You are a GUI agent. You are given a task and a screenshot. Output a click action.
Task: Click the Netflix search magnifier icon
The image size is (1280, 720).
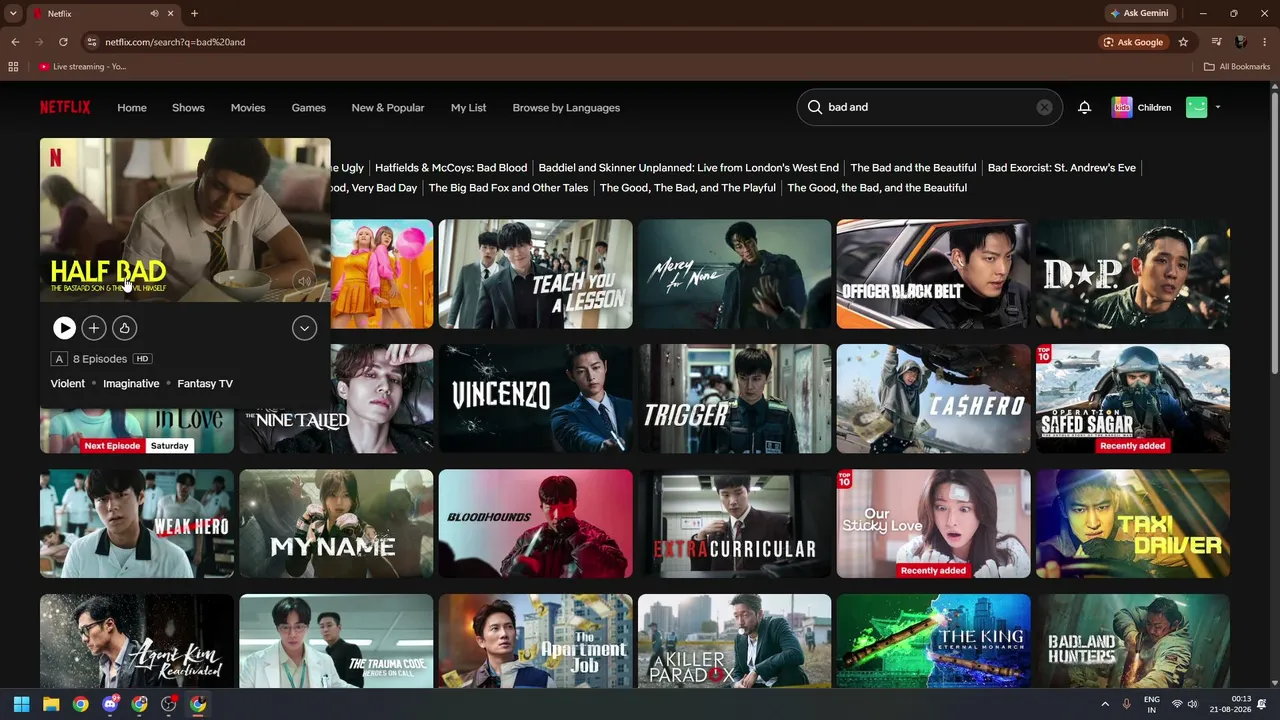pos(815,107)
